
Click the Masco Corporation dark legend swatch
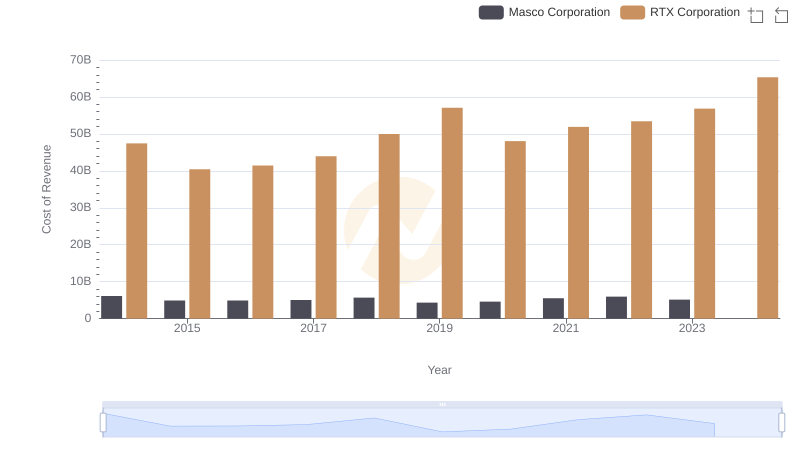(491, 12)
